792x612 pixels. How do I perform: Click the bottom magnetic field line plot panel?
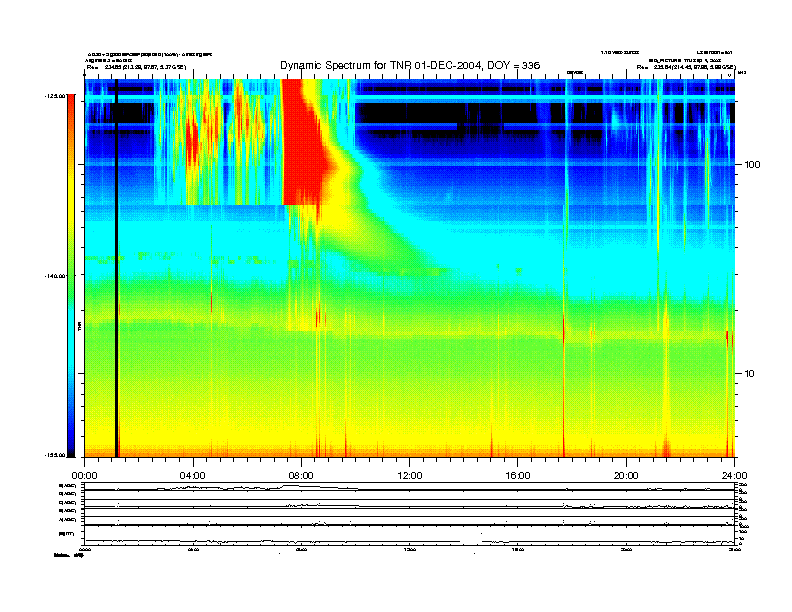coord(409,535)
